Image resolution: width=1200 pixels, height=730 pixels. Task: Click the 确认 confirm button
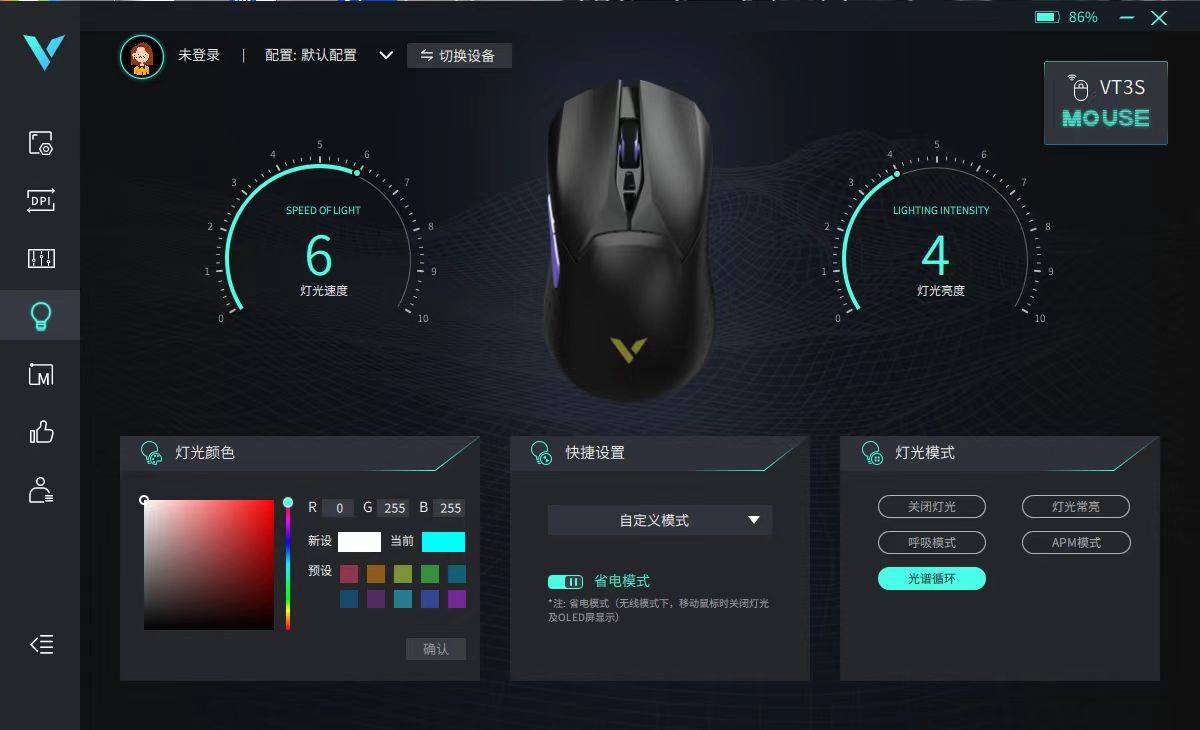tap(436, 649)
